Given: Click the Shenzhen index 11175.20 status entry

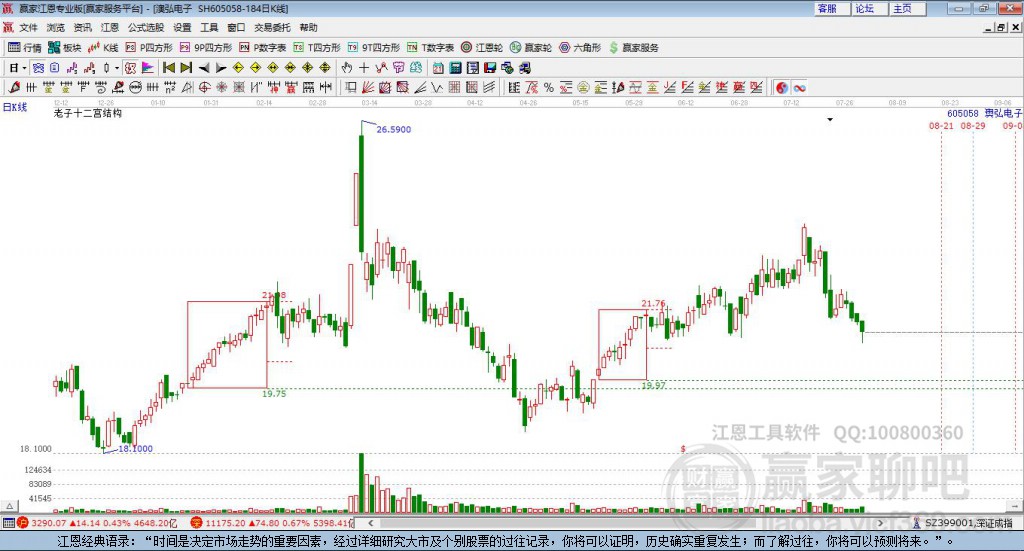Looking at the screenshot, I should point(272,523).
